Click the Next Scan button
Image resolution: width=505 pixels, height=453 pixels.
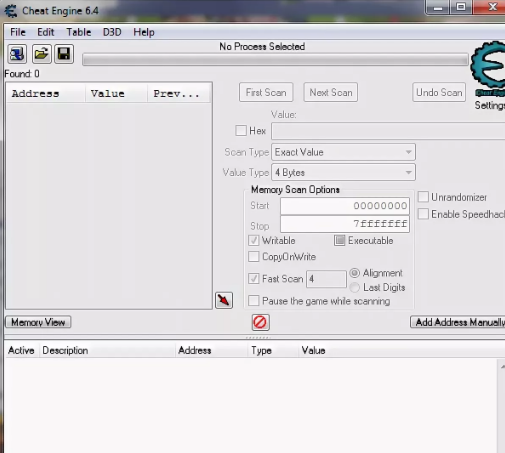click(x=331, y=92)
